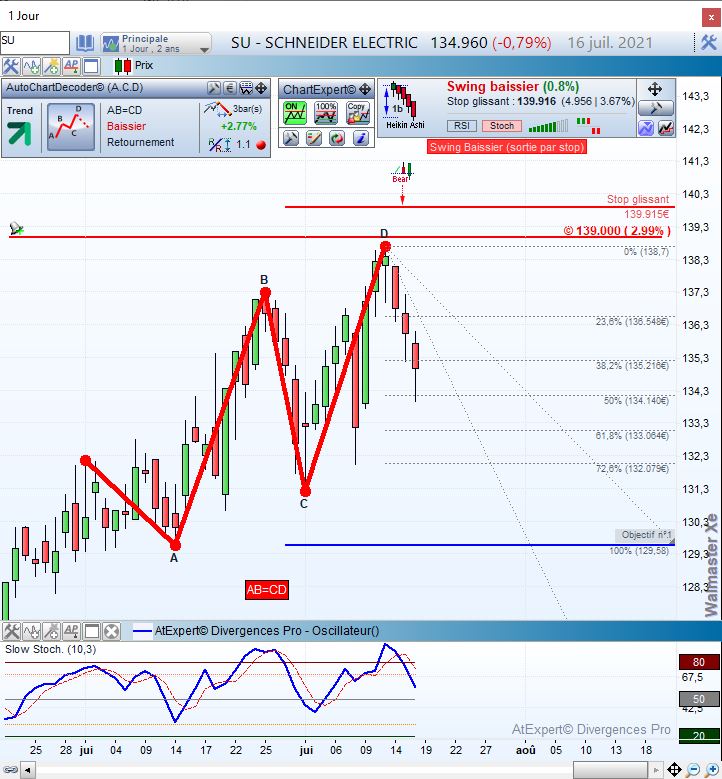The width and height of the screenshot is (722, 779).
Task: Open swing panel hammer settings button
Action: (x=656, y=108)
